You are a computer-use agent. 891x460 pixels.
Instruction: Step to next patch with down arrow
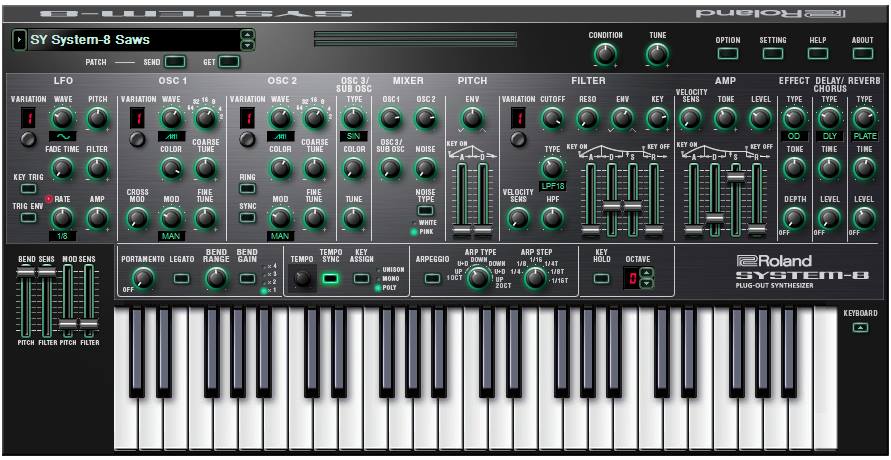(247, 45)
